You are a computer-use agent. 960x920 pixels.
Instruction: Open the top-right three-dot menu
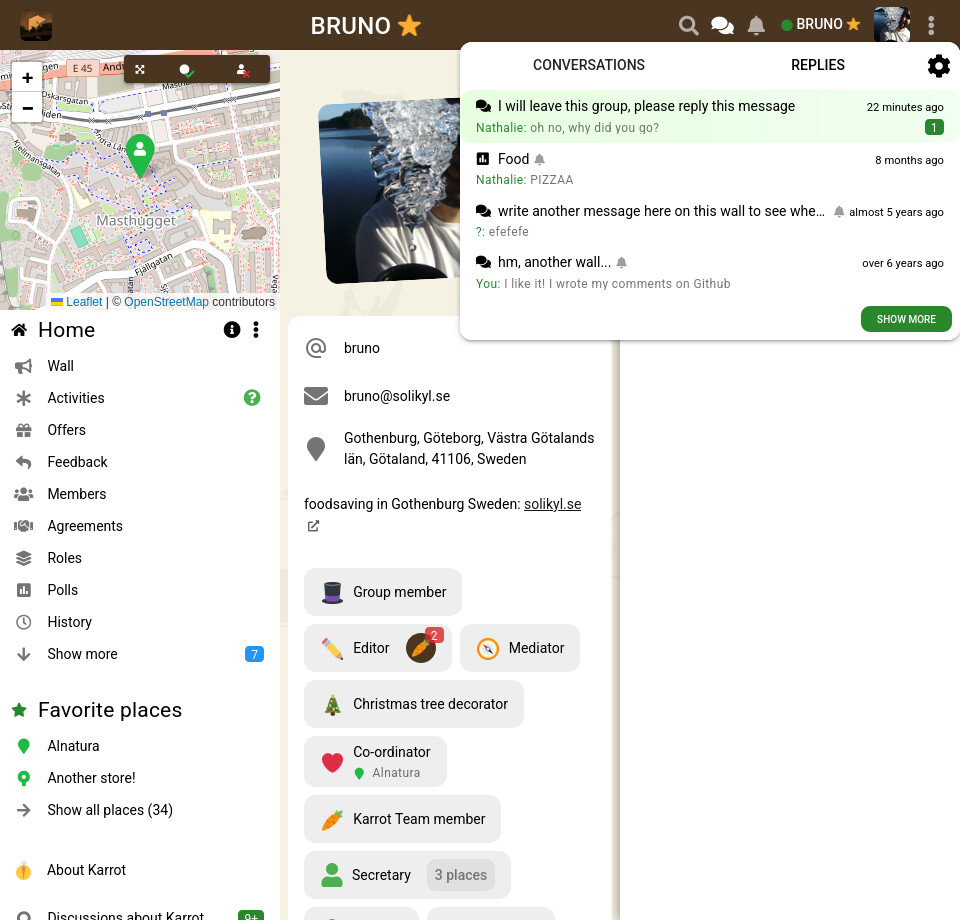coord(931,26)
